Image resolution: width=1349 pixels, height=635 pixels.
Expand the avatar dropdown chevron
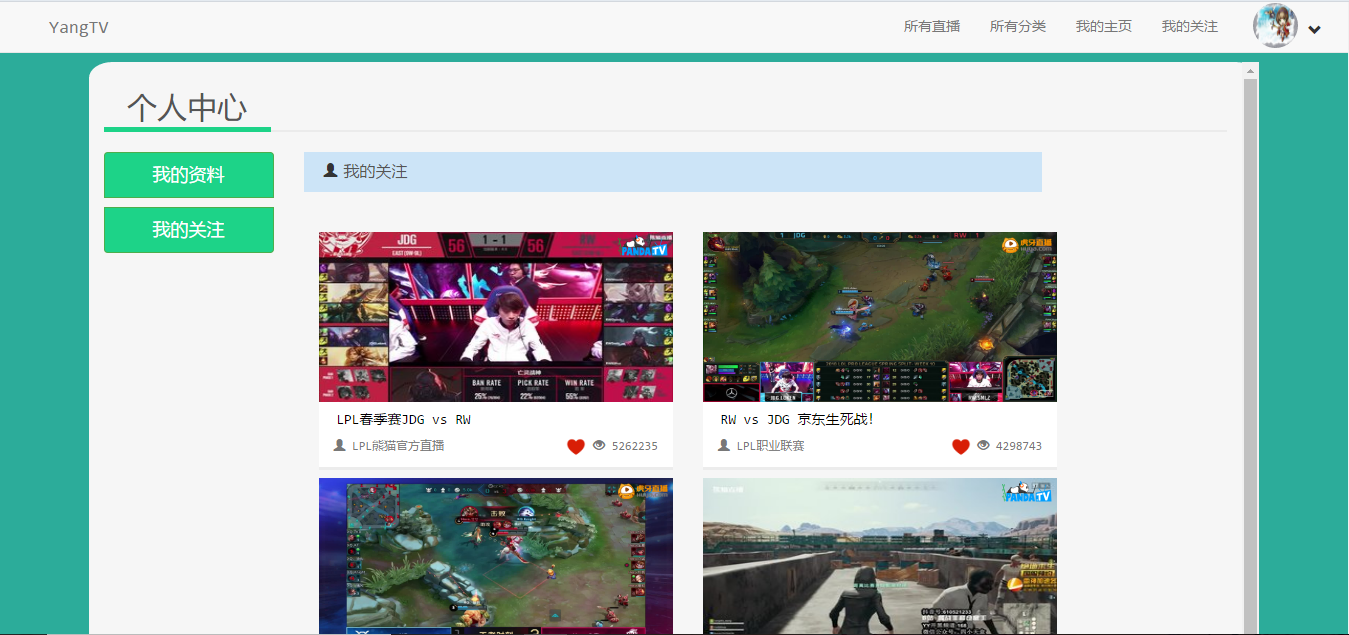[x=1314, y=30]
